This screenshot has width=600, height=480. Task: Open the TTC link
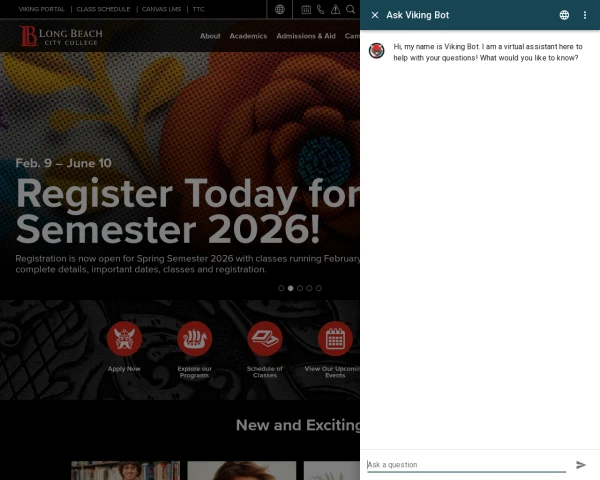click(x=198, y=9)
